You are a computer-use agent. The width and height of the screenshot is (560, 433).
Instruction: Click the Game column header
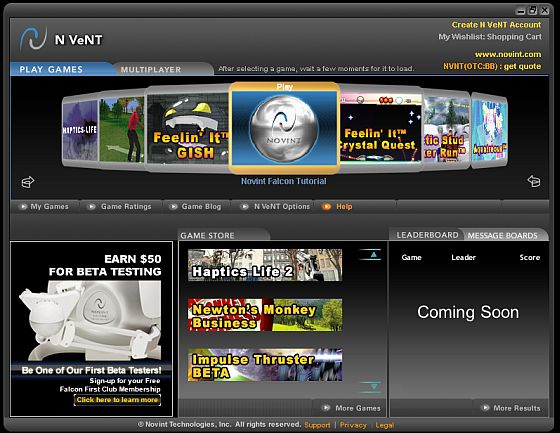(411, 257)
